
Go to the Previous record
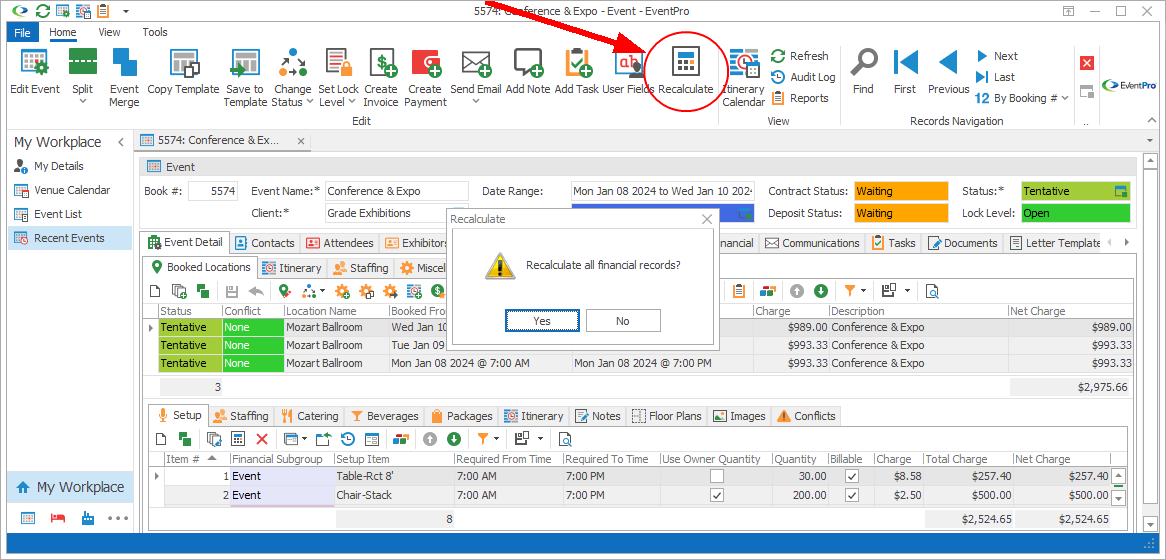coord(948,71)
